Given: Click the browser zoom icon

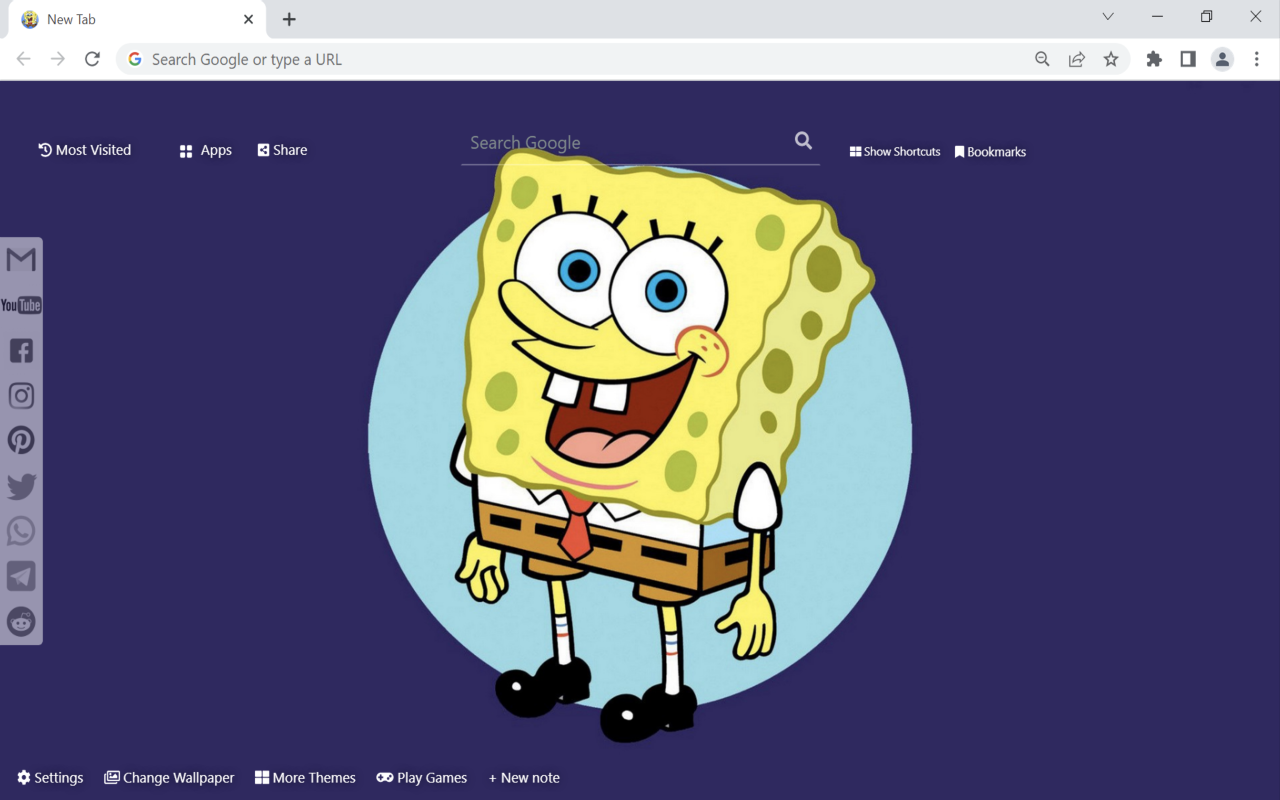Looking at the screenshot, I should [1042, 59].
